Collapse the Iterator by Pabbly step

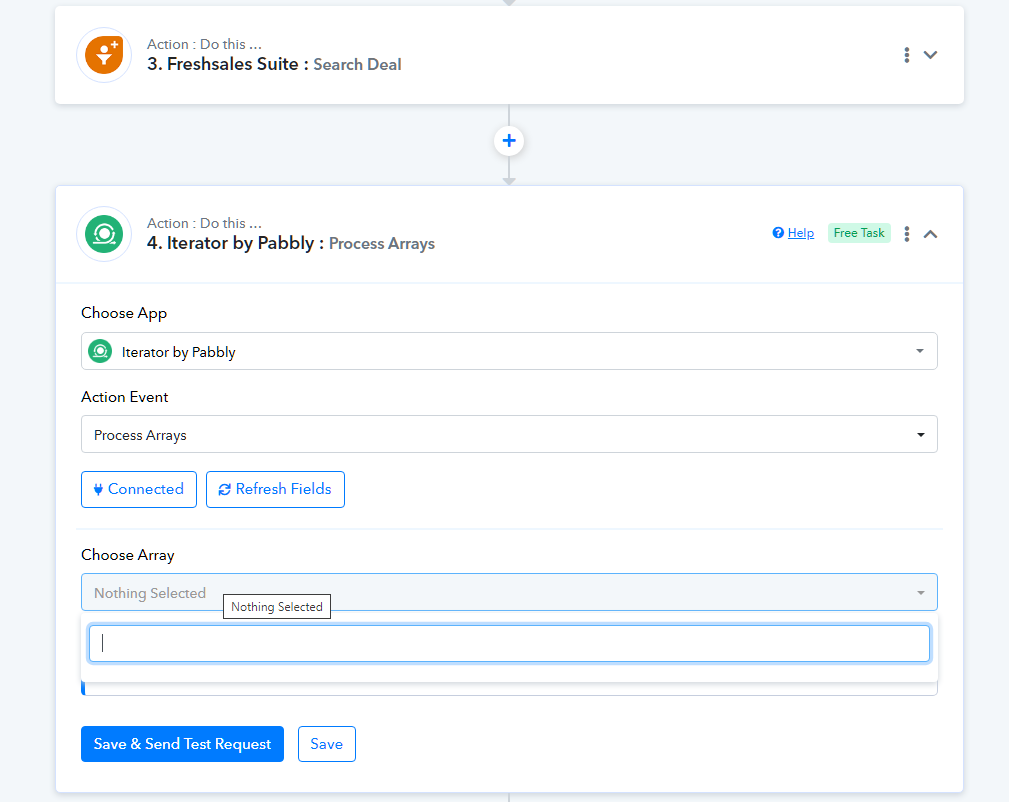pos(930,234)
